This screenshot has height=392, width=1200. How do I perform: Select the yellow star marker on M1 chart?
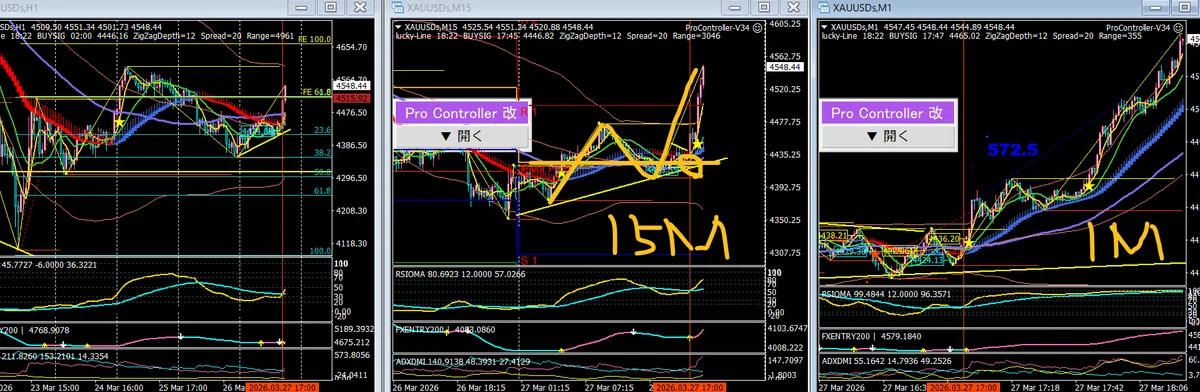(x=1088, y=185)
